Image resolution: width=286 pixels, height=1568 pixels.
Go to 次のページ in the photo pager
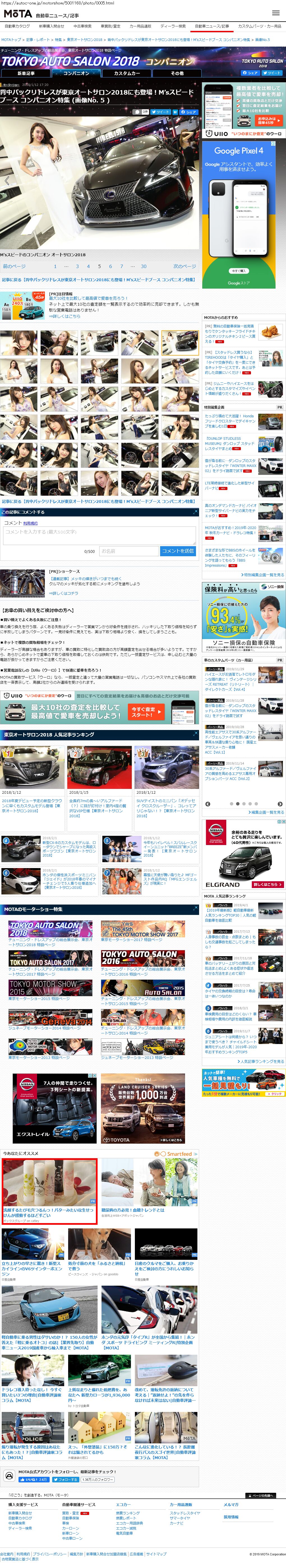tap(184, 266)
